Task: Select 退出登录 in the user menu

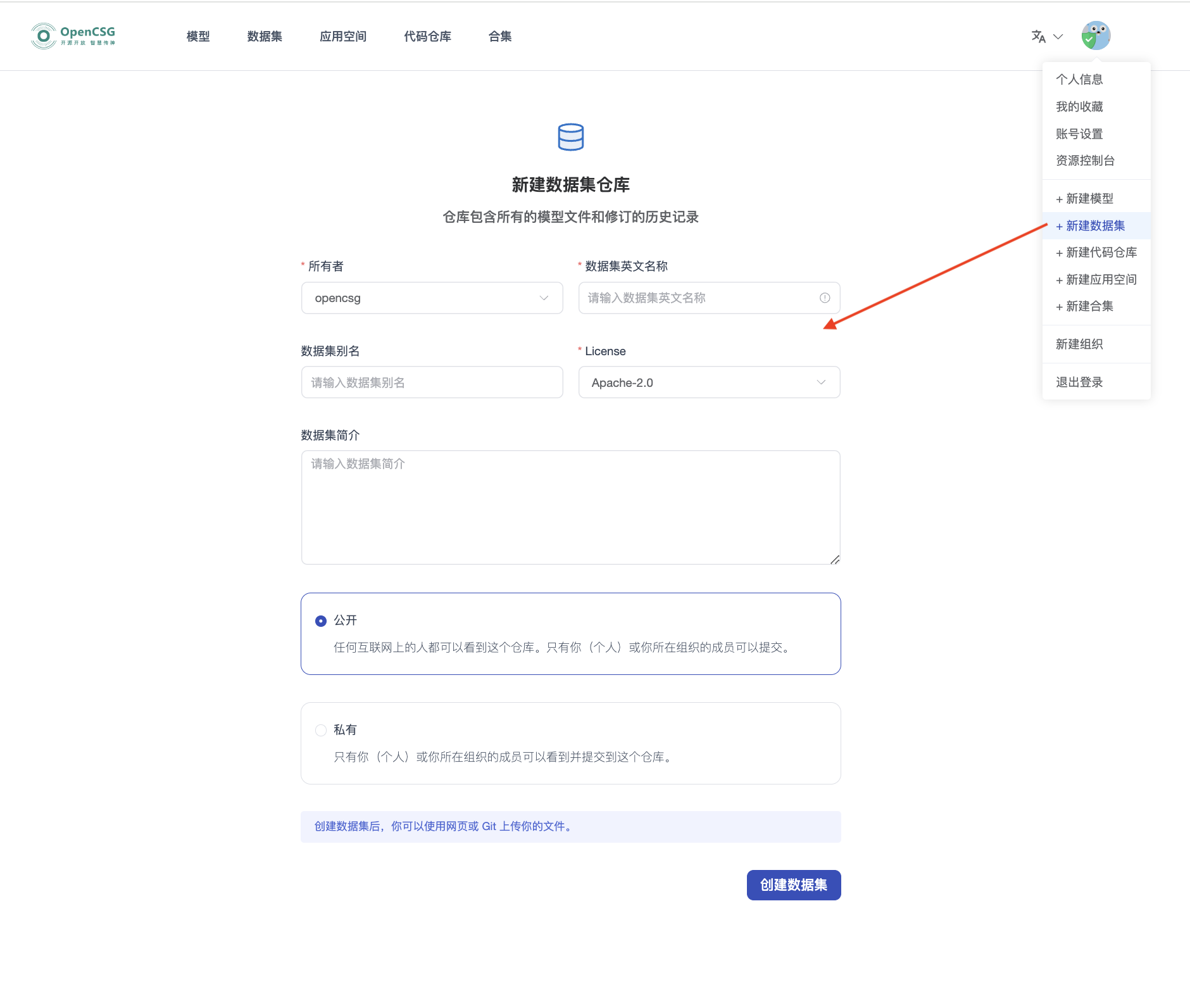Action: tap(1079, 382)
